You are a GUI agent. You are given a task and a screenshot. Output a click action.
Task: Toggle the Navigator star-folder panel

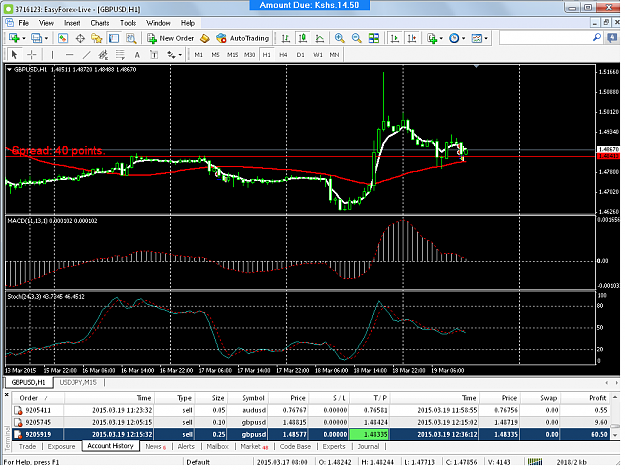point(97,38)
